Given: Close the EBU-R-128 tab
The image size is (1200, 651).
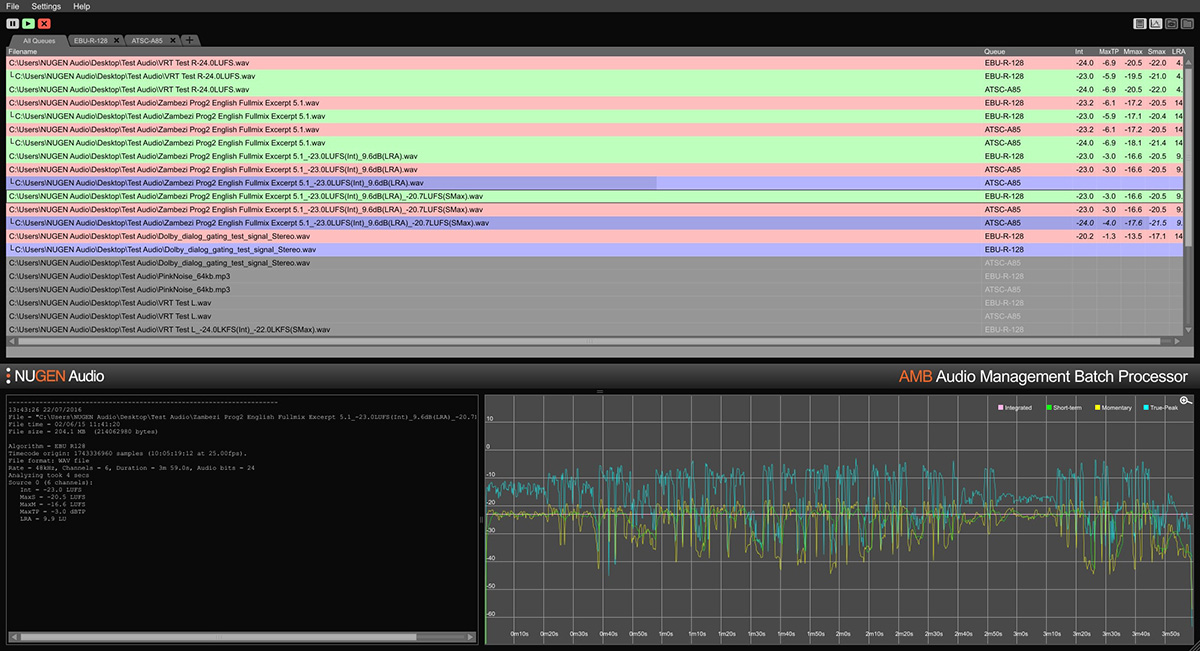Looking at the screenshot, I should (x=117, y=40).
